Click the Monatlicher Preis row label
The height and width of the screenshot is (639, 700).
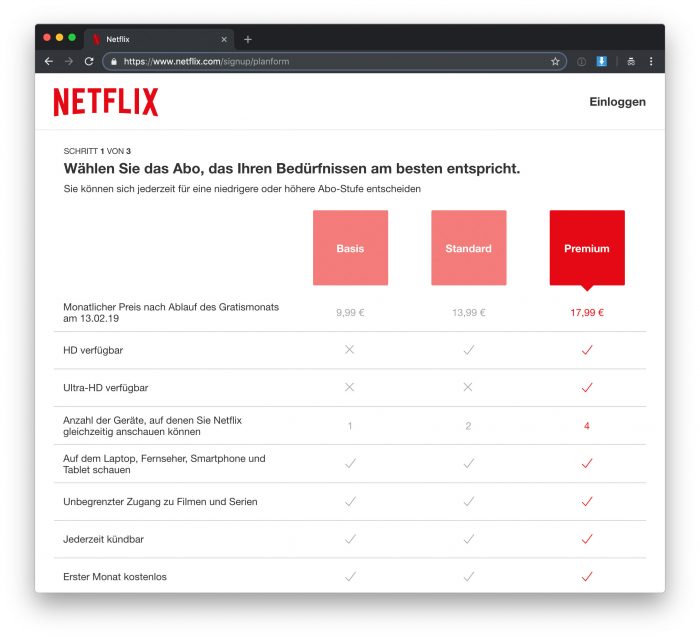click(171, 313)
